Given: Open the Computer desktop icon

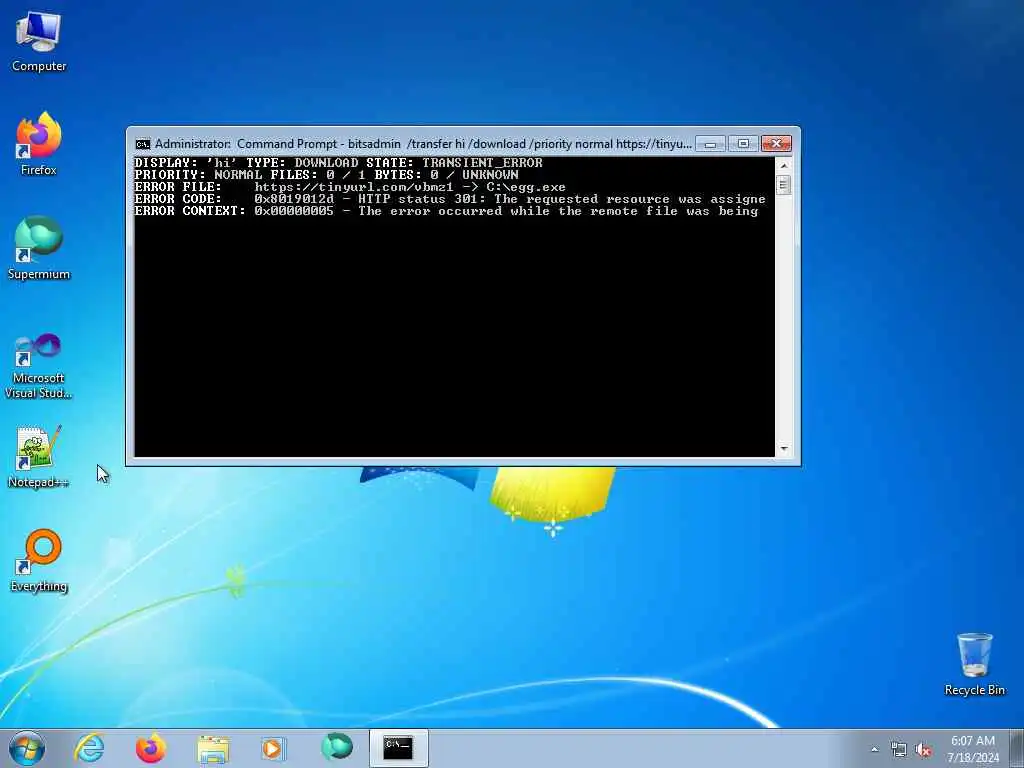Looking at the screenshot, I should pos(39,42).
